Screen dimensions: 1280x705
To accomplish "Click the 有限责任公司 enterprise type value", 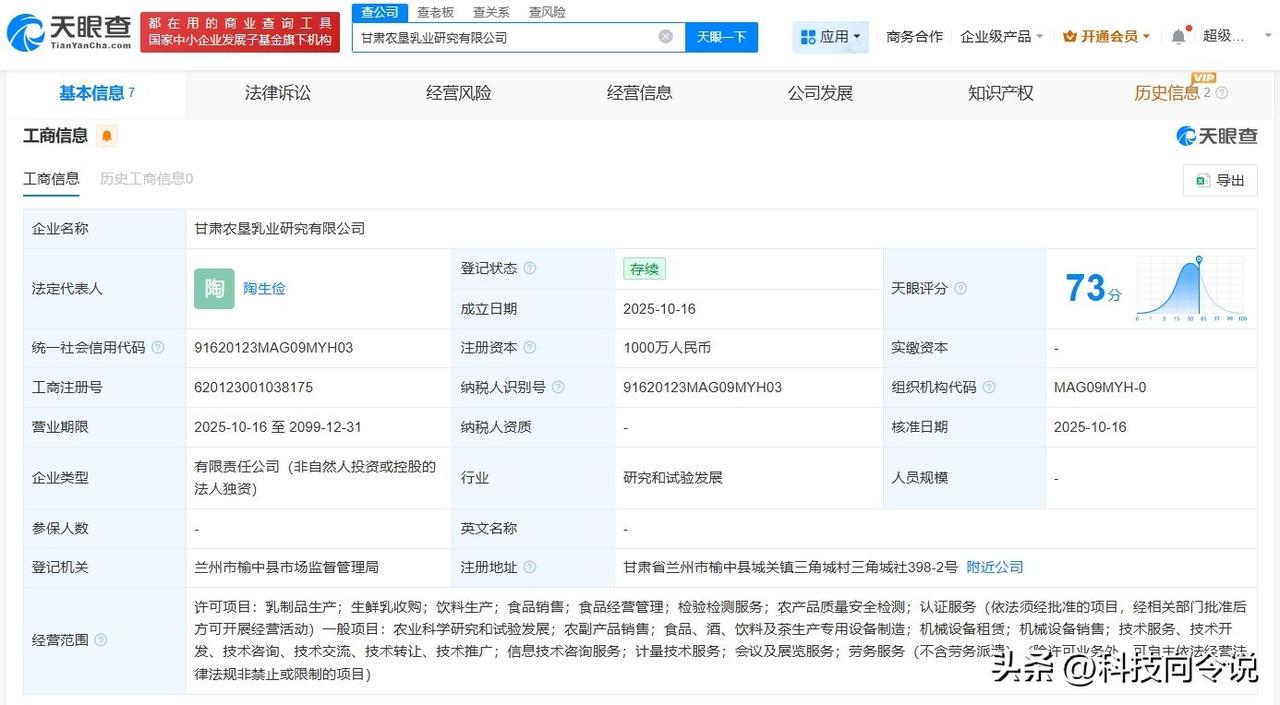I will tap(315, 478).
